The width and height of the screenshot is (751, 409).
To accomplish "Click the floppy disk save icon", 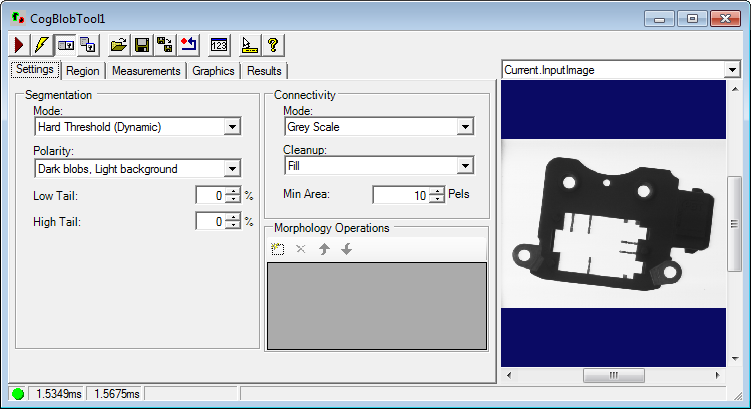I will [x=142, y=44].
